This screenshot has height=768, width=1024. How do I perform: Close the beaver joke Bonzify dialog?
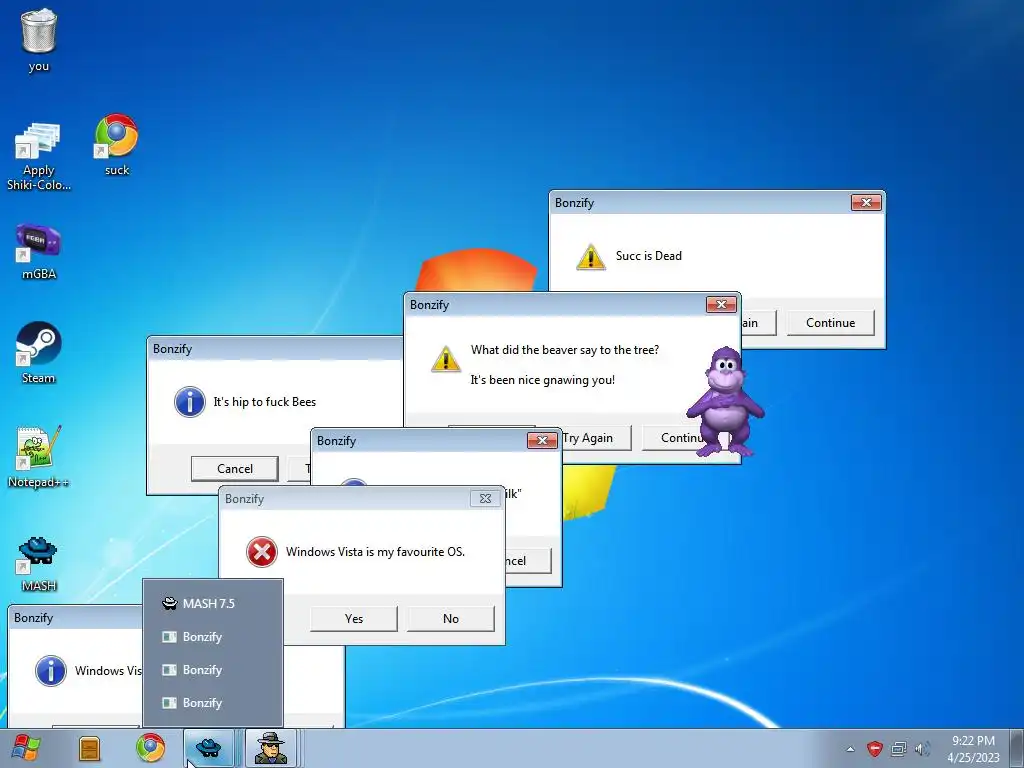721,304
